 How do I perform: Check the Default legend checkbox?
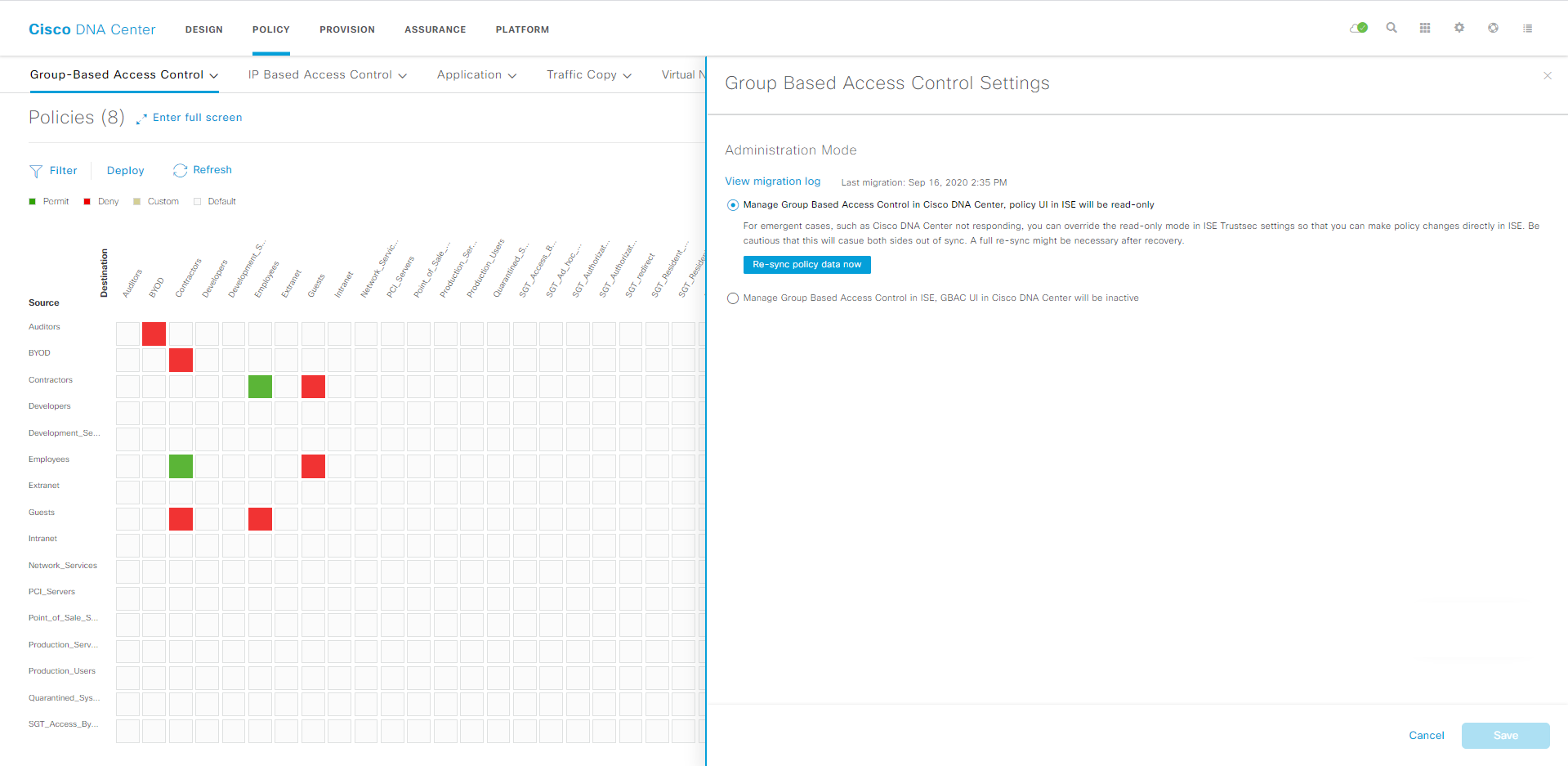point(197,201)
